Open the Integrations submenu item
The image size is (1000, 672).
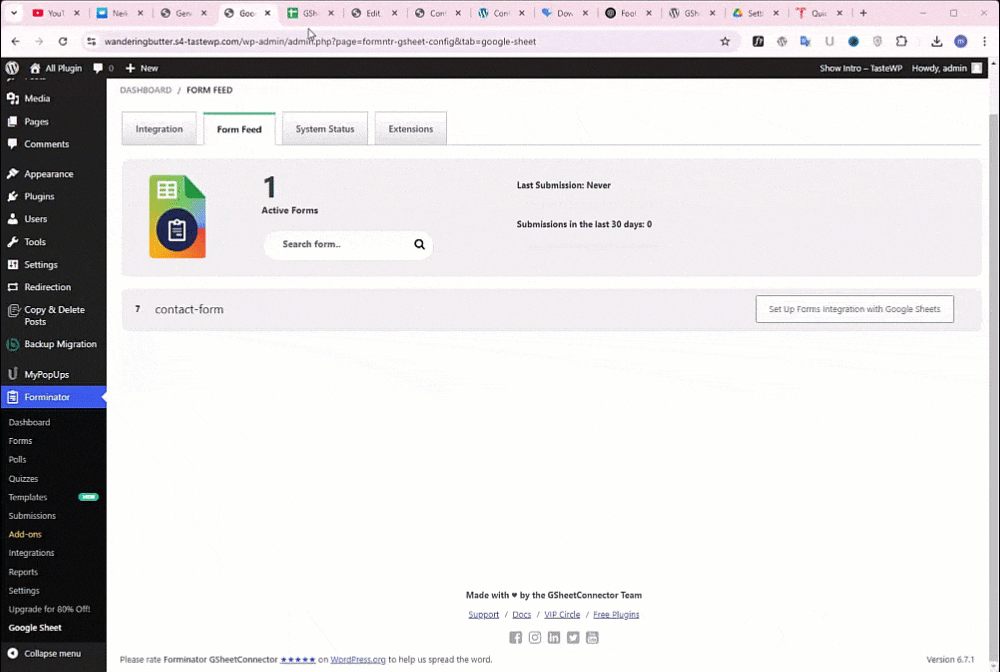coord(31,553)
